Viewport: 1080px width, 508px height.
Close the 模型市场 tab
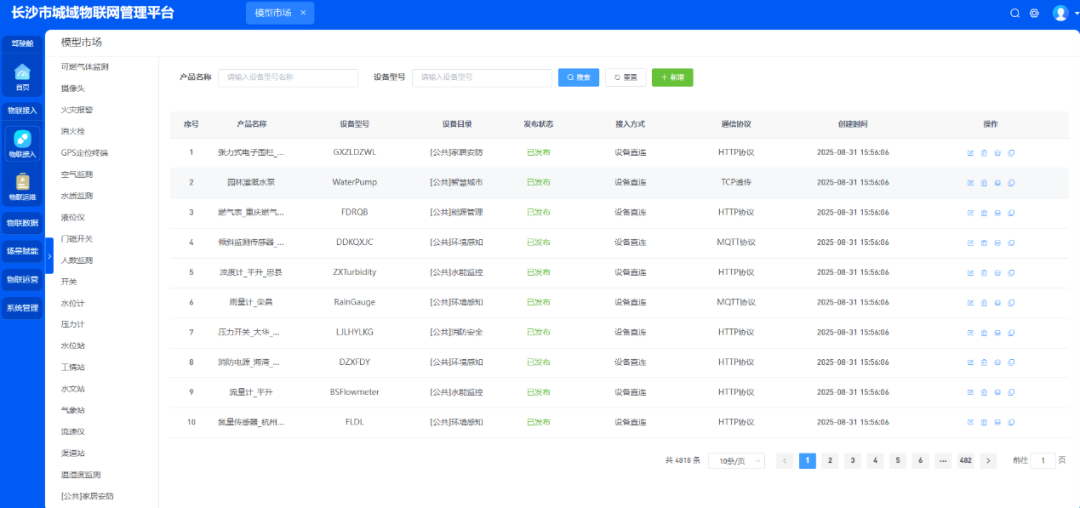coord(303,13)
